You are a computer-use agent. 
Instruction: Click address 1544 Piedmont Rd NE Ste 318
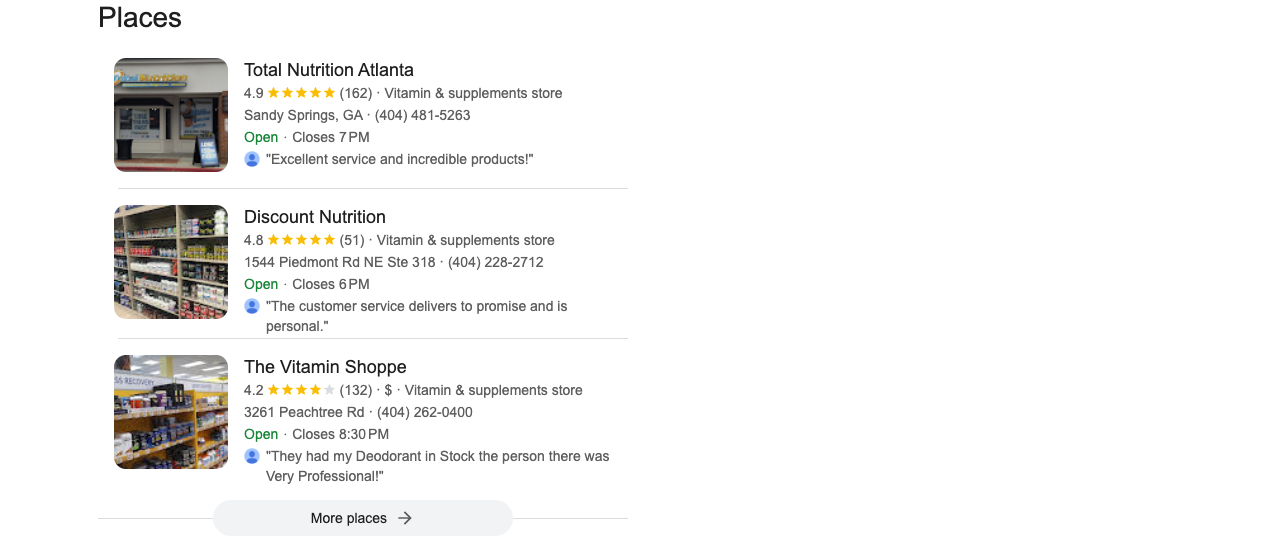(x=340, y=262)
